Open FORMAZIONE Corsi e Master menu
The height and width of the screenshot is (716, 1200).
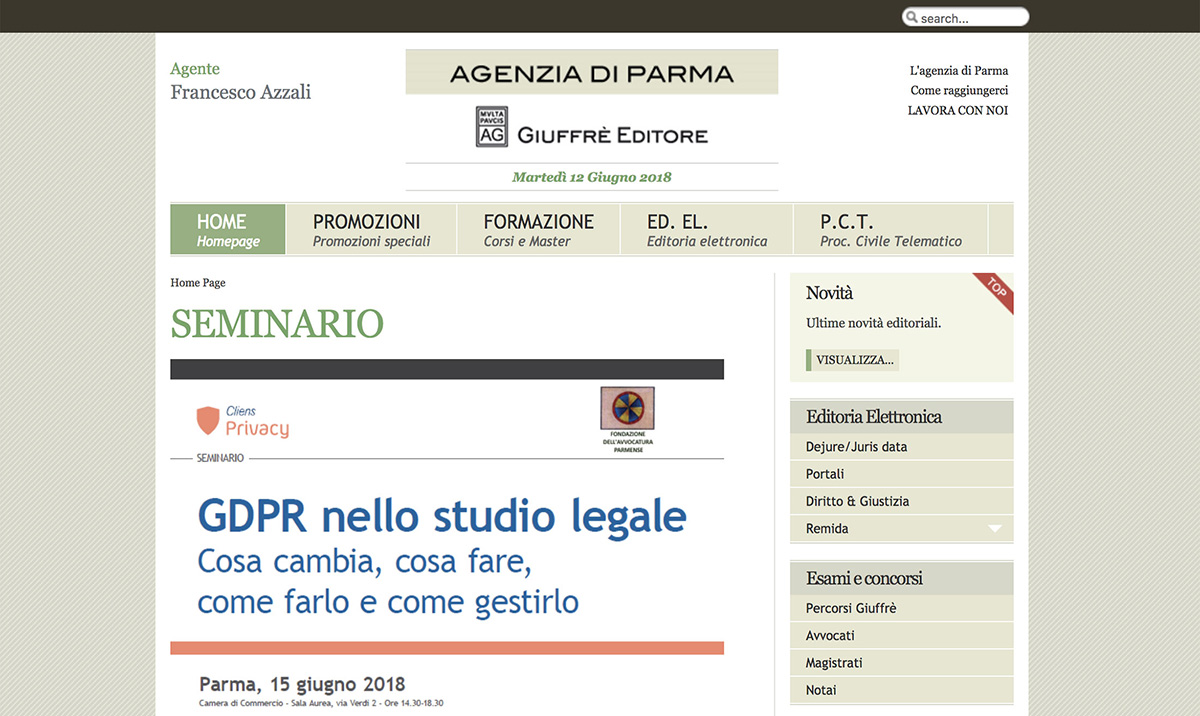538,230
